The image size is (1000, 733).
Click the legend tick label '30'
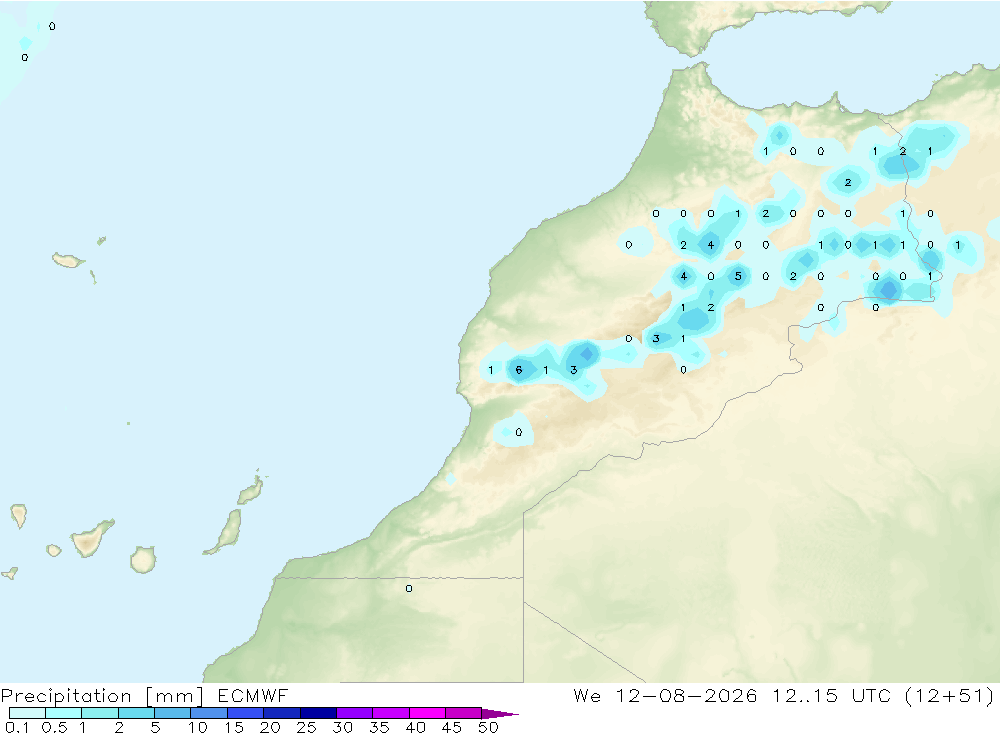click(343, 727)
